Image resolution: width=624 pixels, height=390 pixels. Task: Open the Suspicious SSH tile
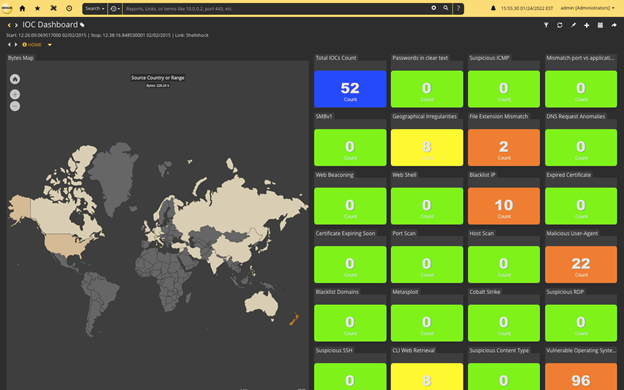(350, 376)
